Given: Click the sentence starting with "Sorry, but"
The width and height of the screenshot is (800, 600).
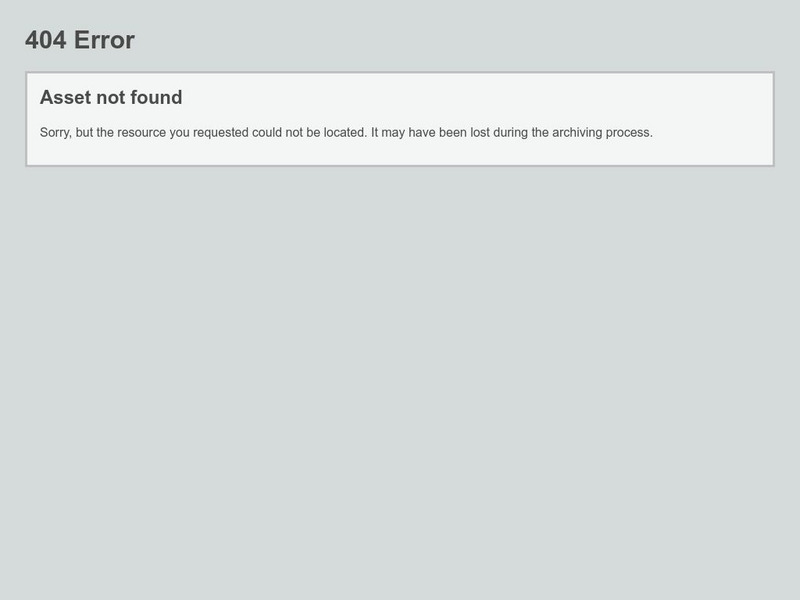Looking at the screenshot, I should [203, 133].
